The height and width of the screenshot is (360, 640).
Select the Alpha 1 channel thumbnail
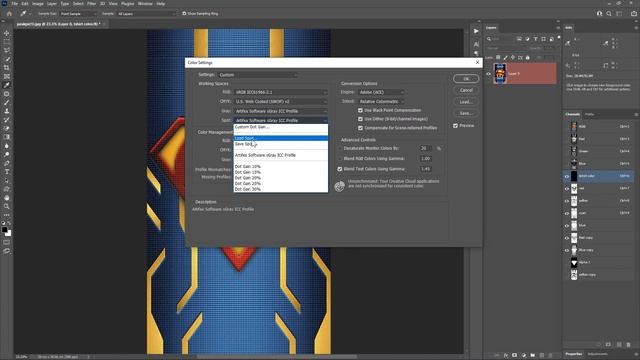[x=574, y=262]
